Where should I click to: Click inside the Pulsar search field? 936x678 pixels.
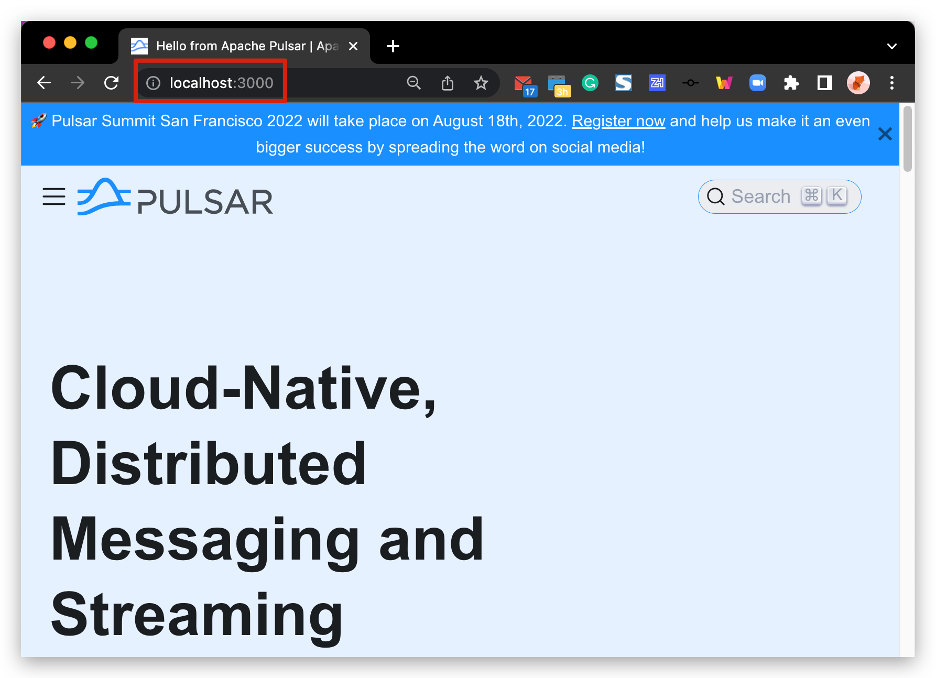coord(775,196)
